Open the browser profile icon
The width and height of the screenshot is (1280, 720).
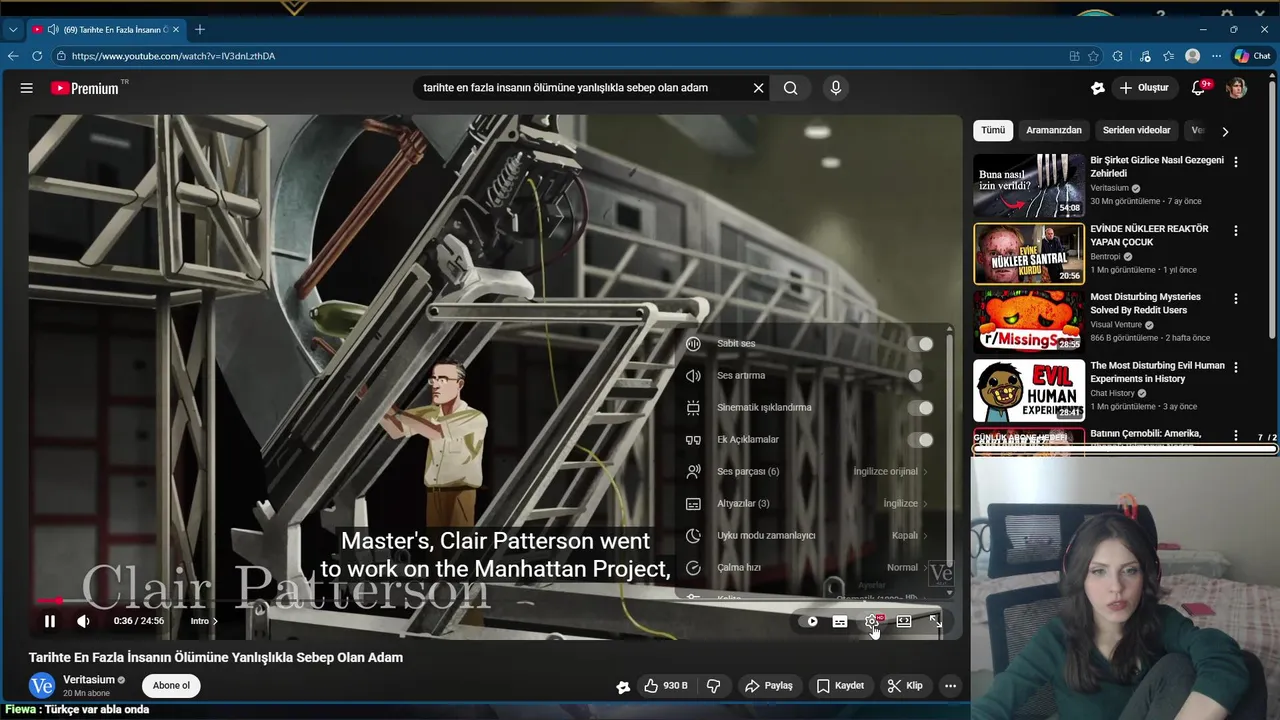click(x=1192, y=56)
